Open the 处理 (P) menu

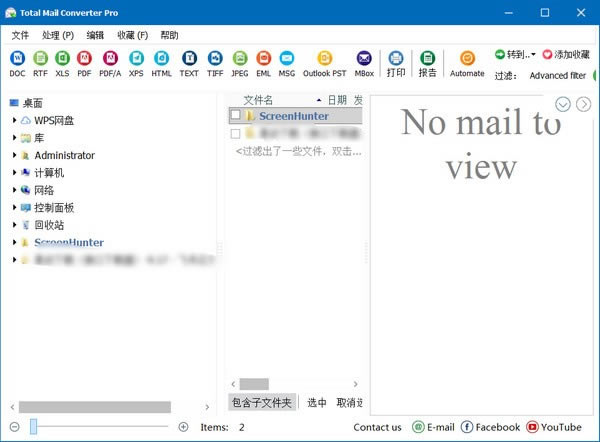click(58, 35)
